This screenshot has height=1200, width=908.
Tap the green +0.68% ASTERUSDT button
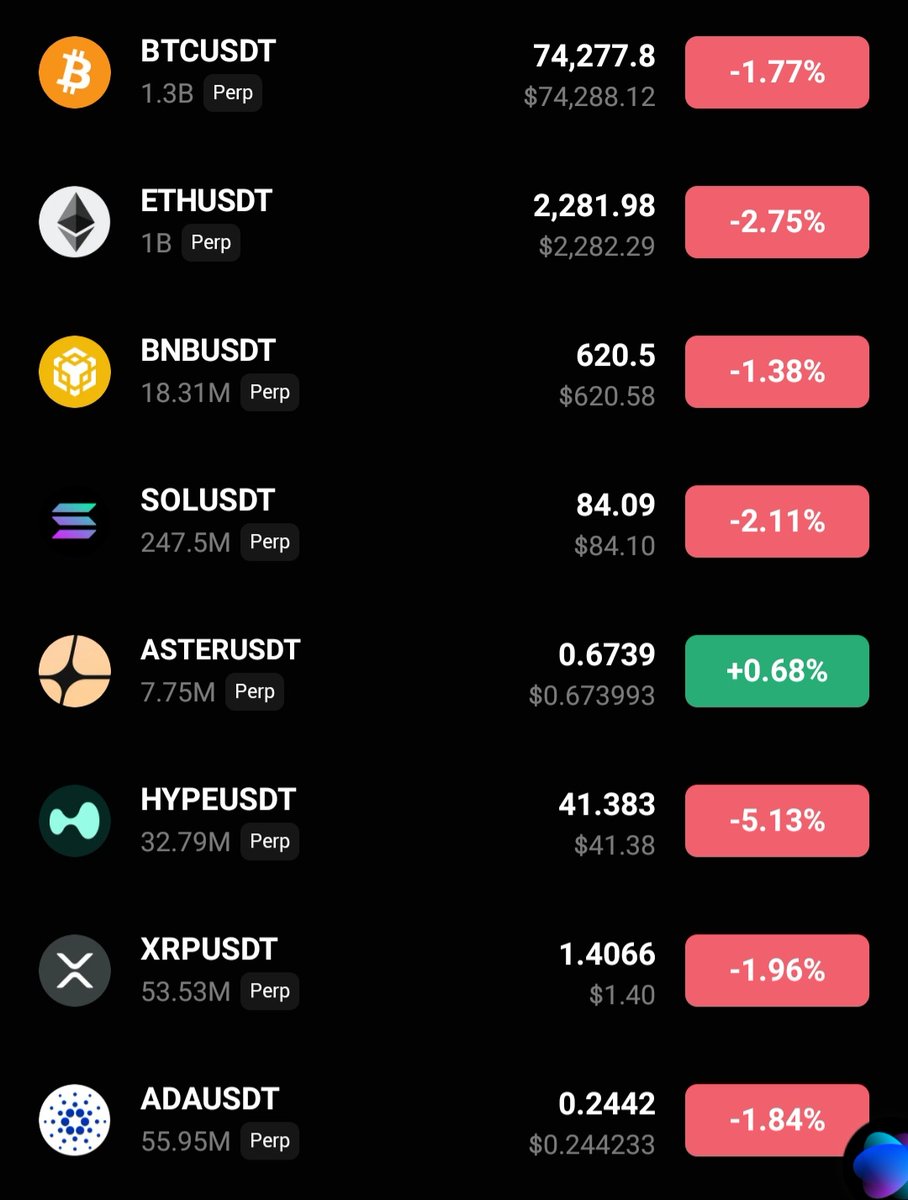(x=776, y=671)
